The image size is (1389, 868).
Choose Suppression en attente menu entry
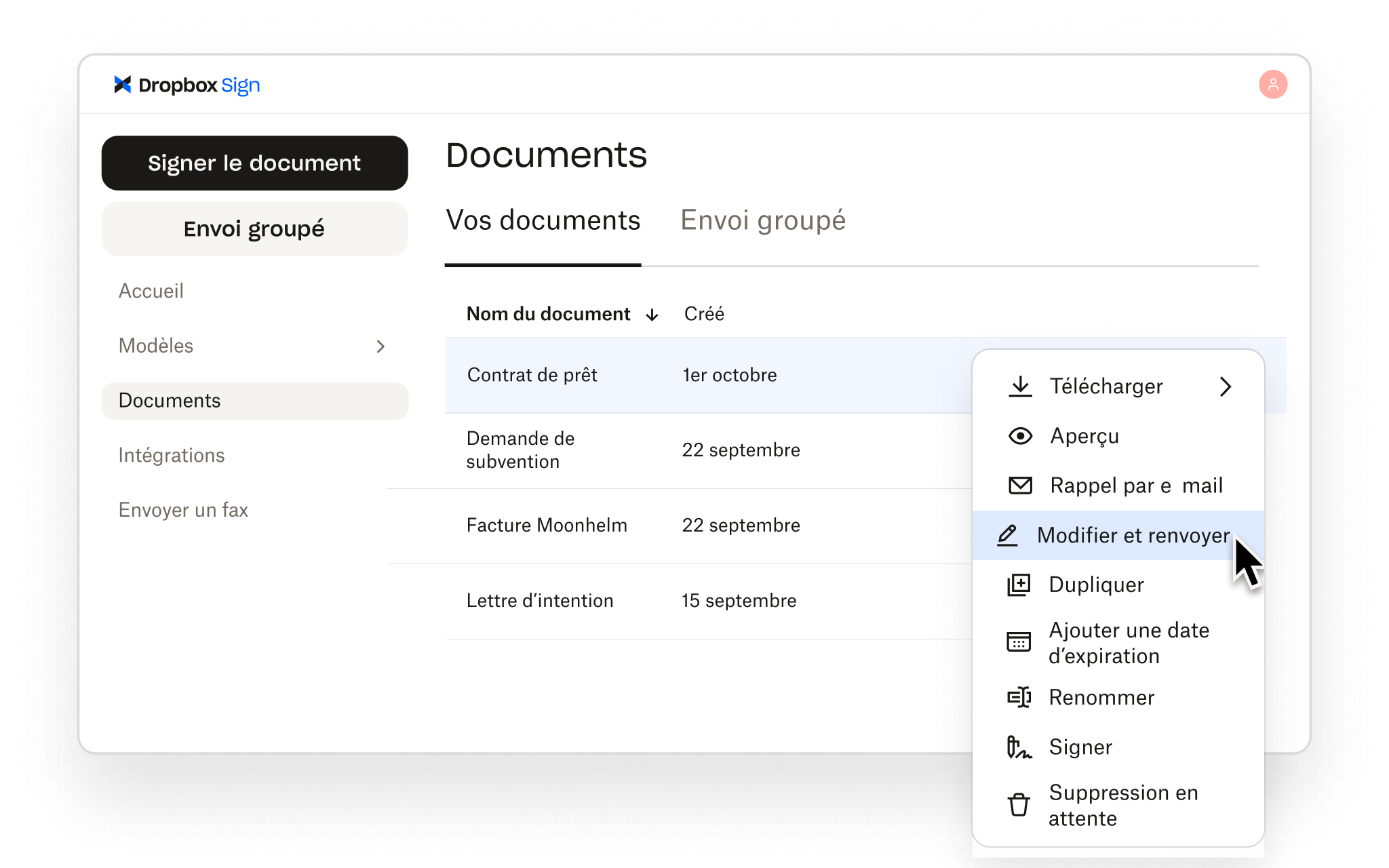coord(1118,806)
